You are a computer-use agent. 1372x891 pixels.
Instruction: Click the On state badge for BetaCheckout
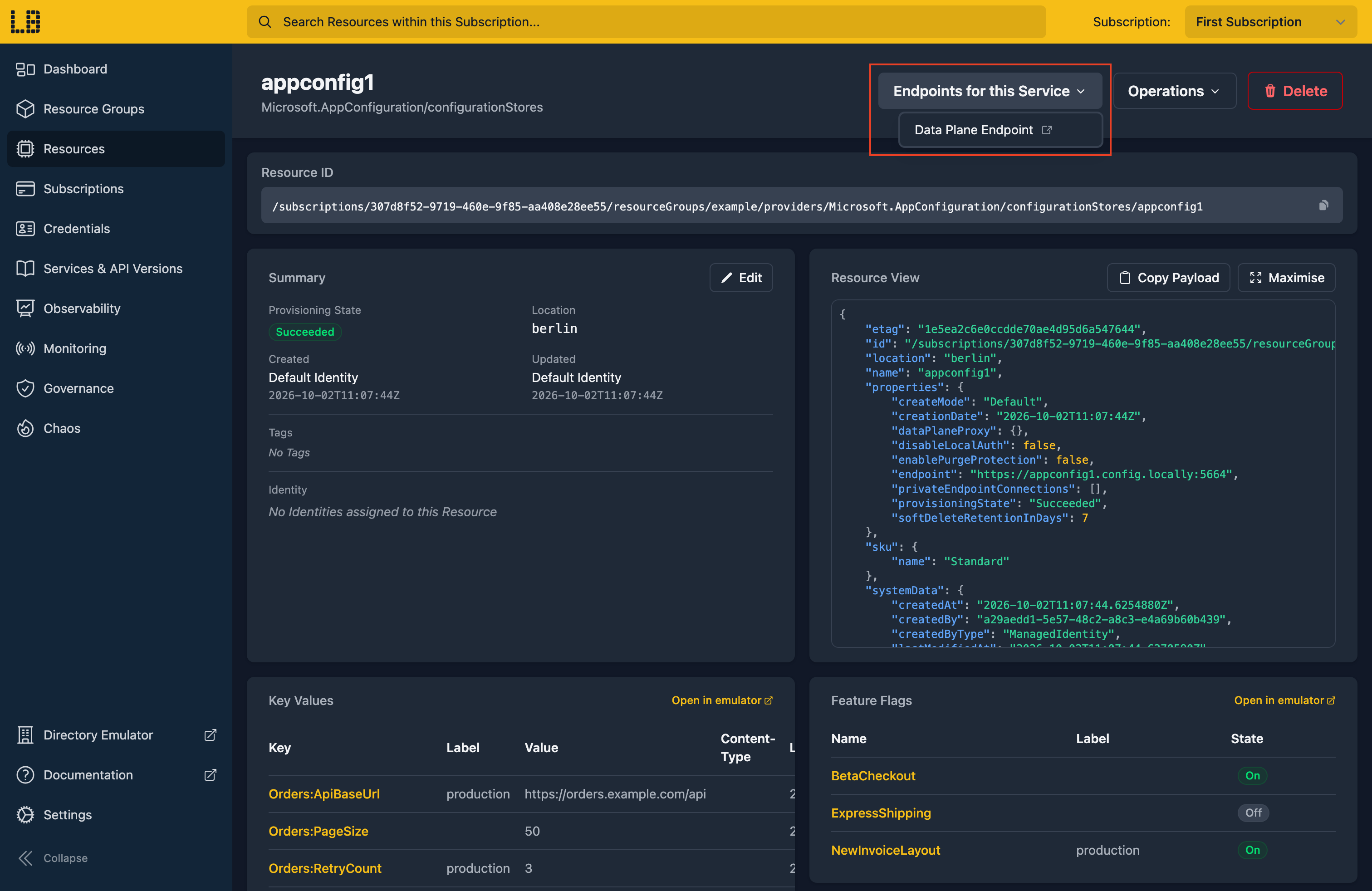click(x=1253, y=776)
